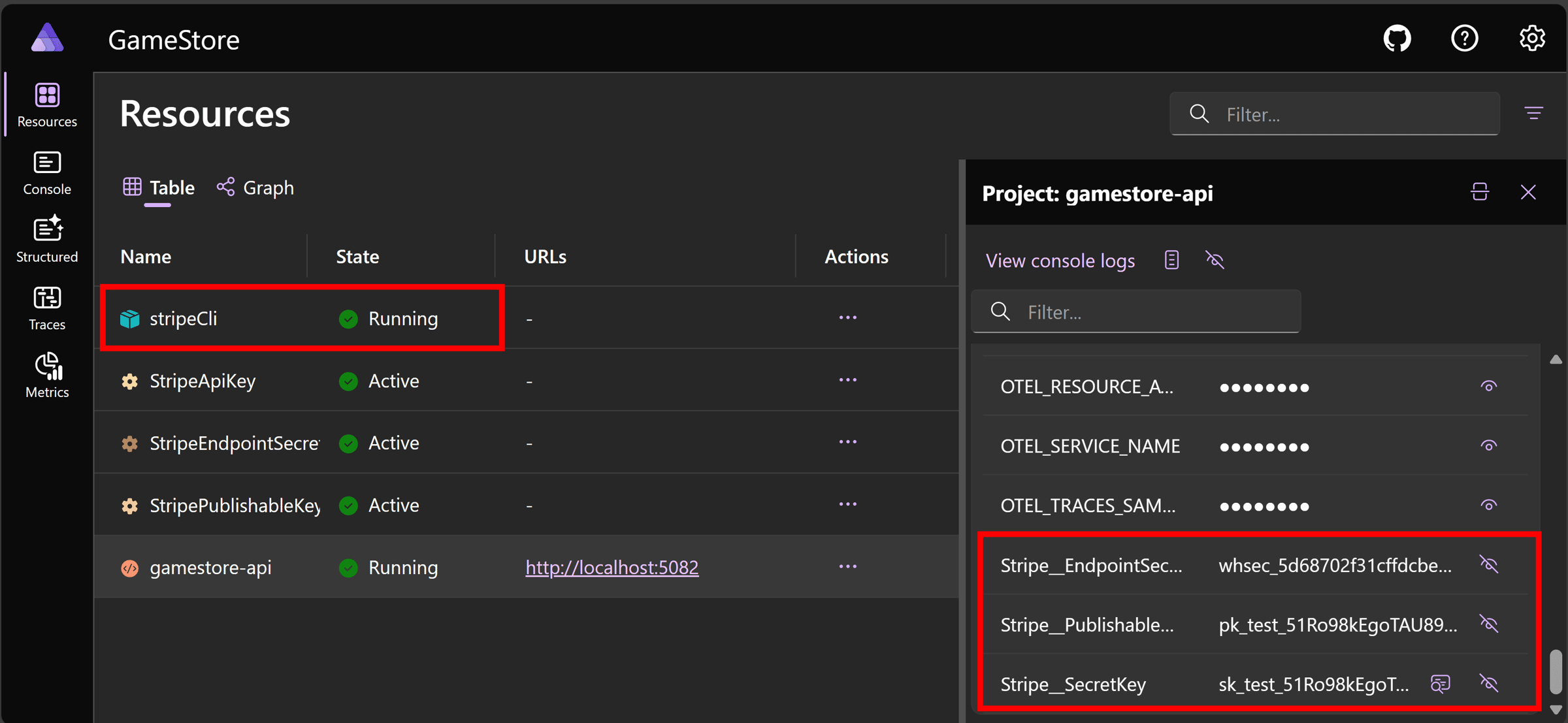Screen dimensions: 1568x723
Task: Reveal OTEL_SERVICE_NAME value
Action: (1488, 446)
